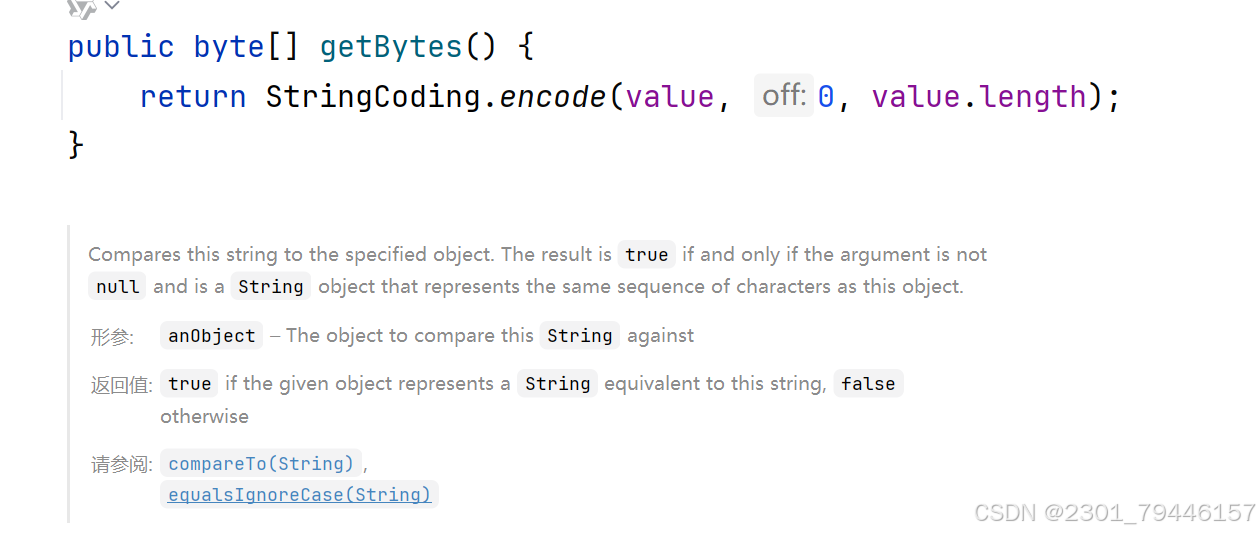Image resolution: width=1260 pixels, height=534 pixels.
Task: Click the public keyword
Action: pos(121,47)
